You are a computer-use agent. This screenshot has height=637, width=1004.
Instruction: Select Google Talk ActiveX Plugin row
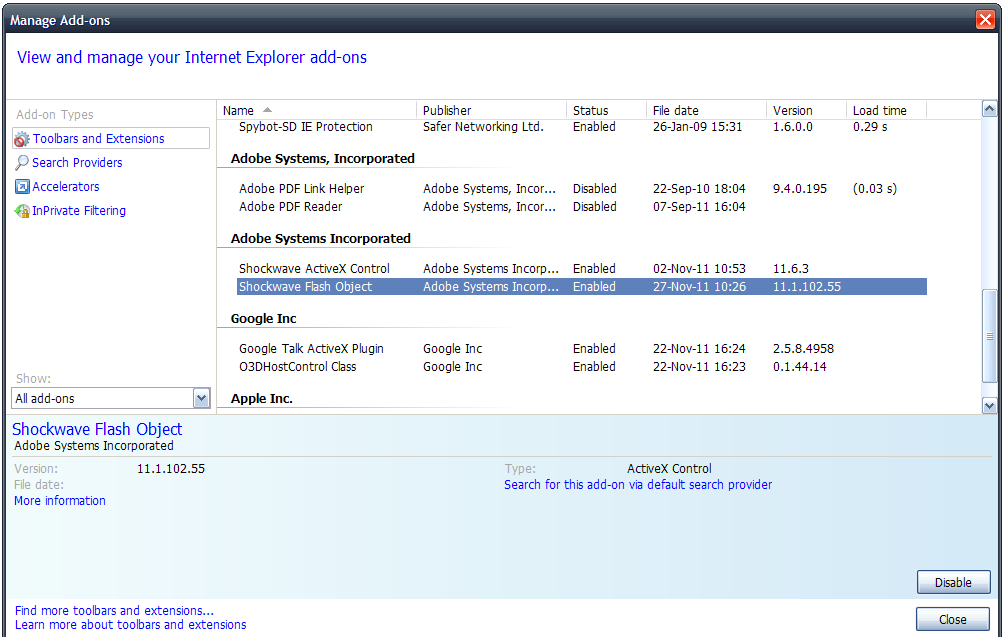coord(581,349)
